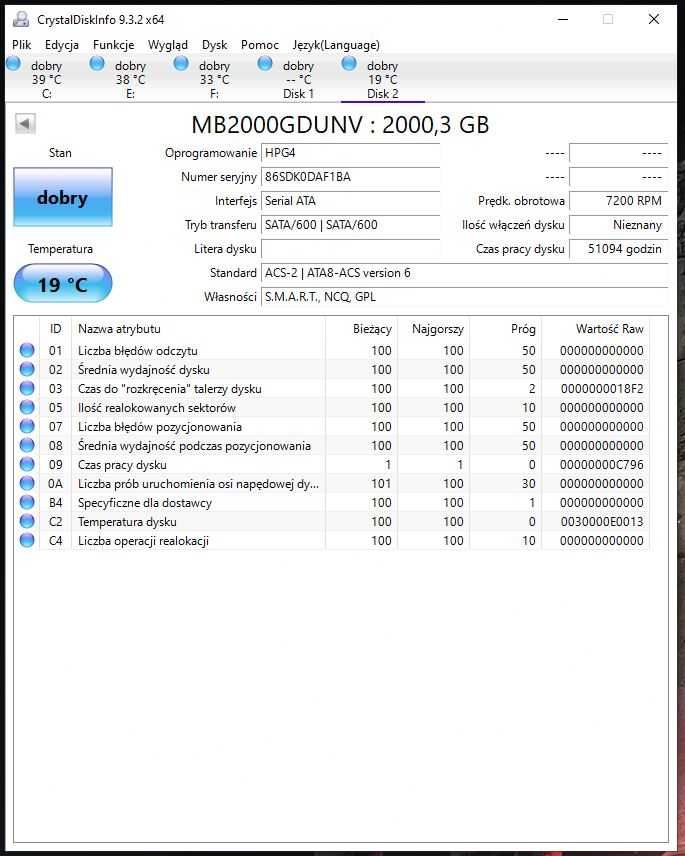Open the Język(Language) menu
685x856 pixels.
[x=336, y=45]
